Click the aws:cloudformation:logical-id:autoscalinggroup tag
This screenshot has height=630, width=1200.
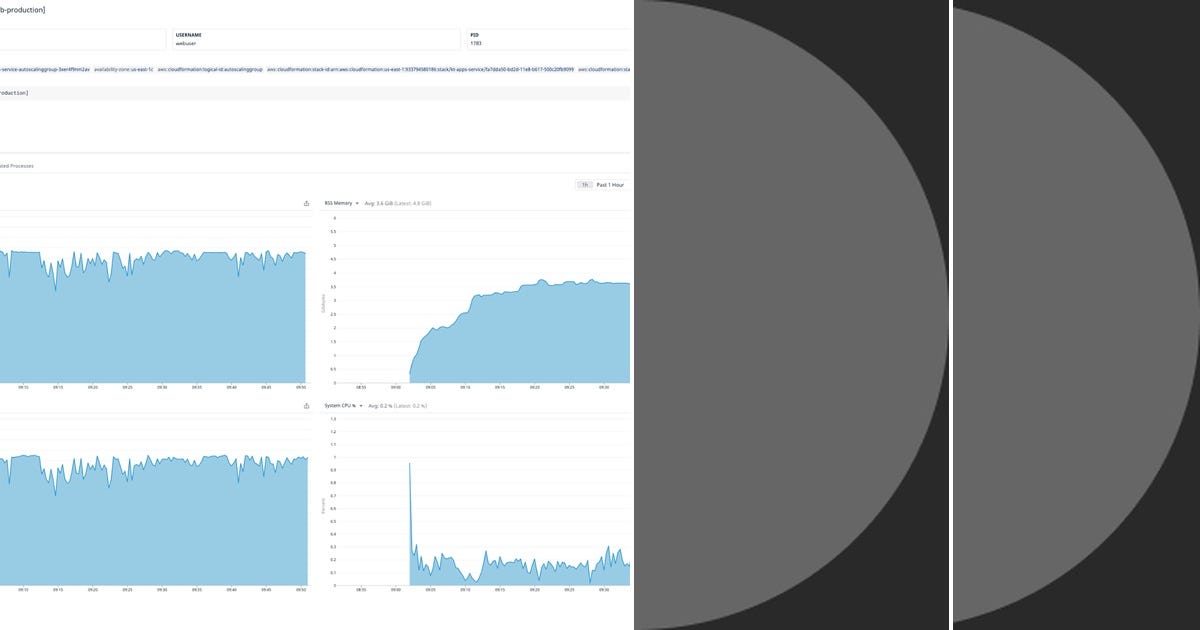click(210, 71)
